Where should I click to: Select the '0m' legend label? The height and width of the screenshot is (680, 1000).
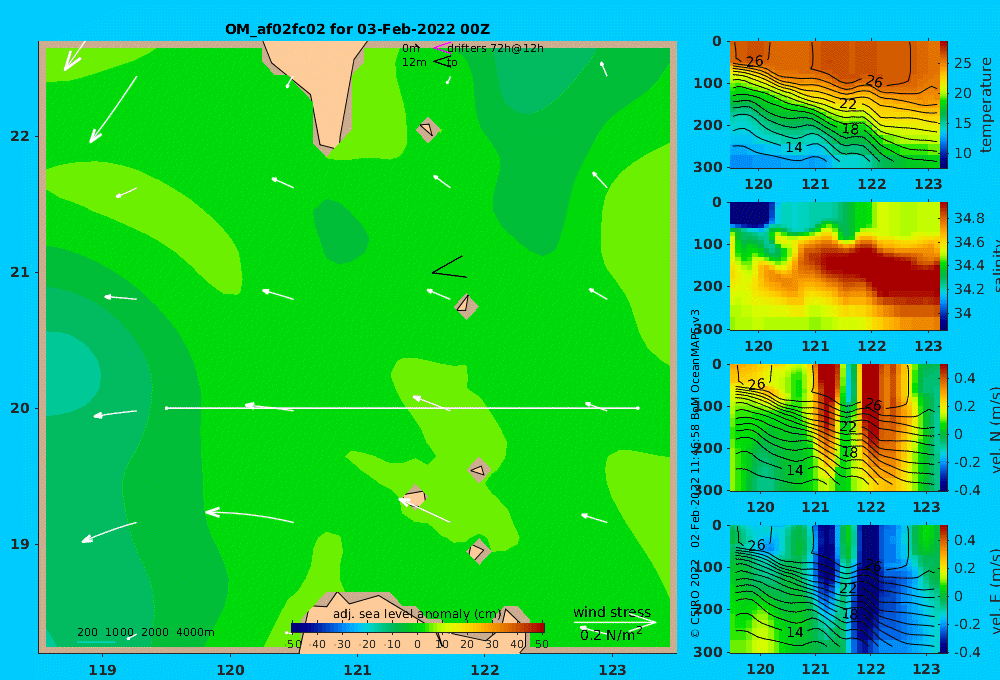pyautogui.click(x=411, y=48)
